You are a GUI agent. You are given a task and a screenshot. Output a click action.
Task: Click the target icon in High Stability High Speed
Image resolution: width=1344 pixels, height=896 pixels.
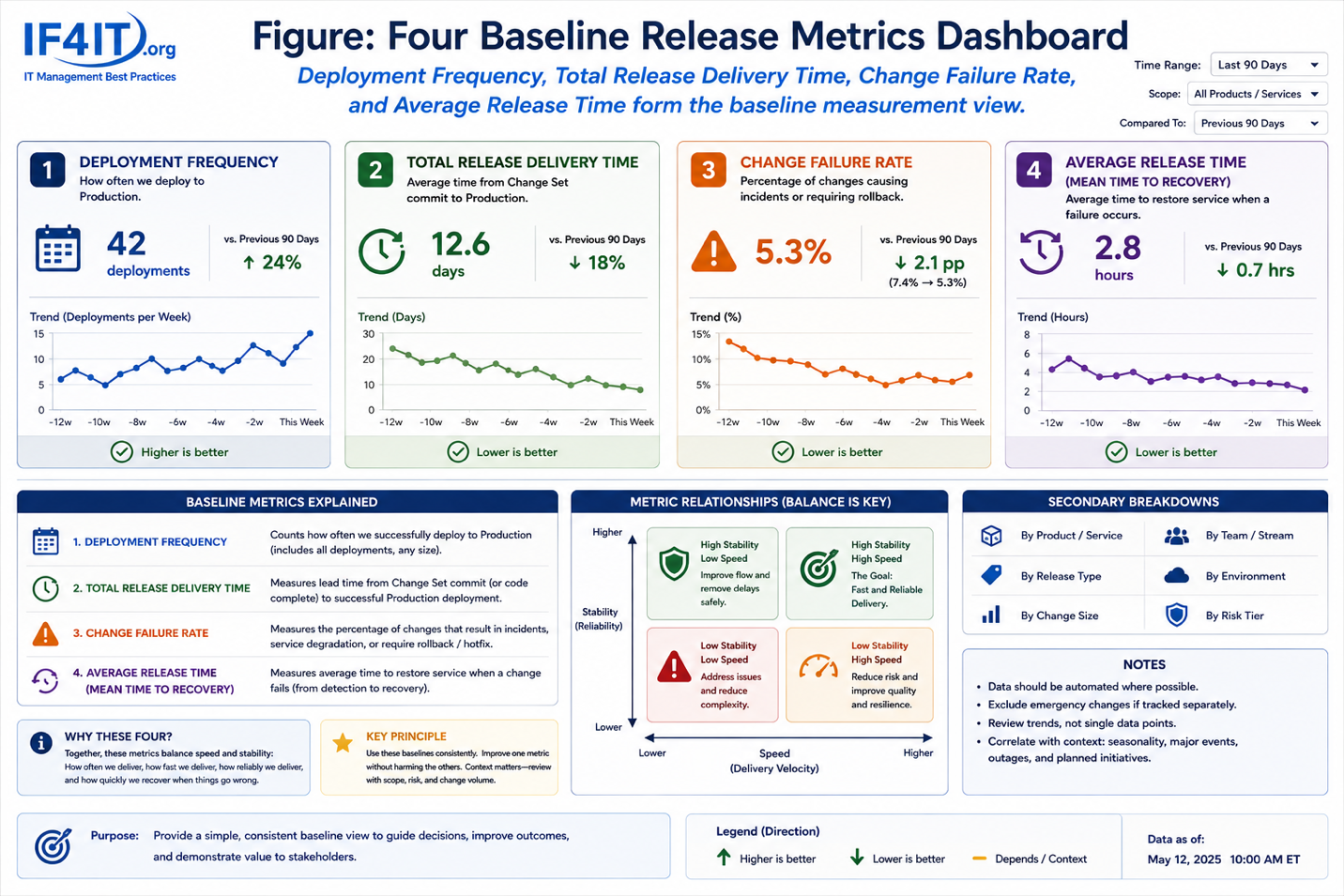(818, 569)
